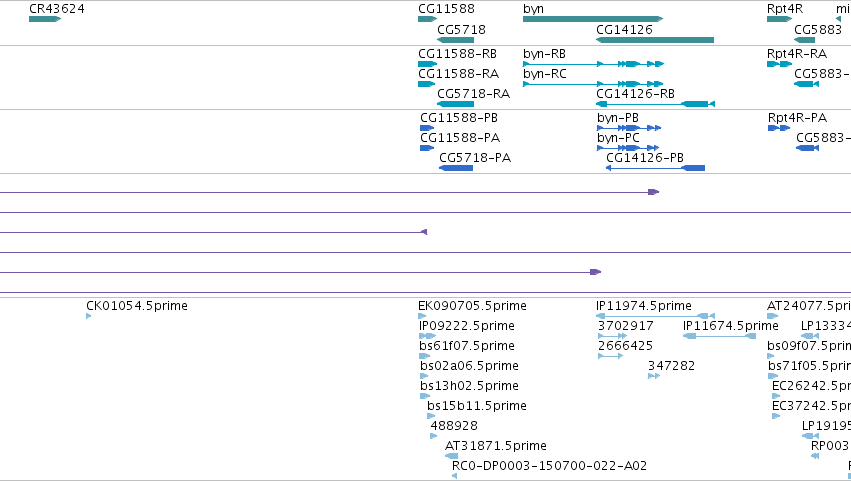The height and width of the screenshot is (481, 851).
Task: Click the 2666425 feature label
Action: tap(625, 346)
